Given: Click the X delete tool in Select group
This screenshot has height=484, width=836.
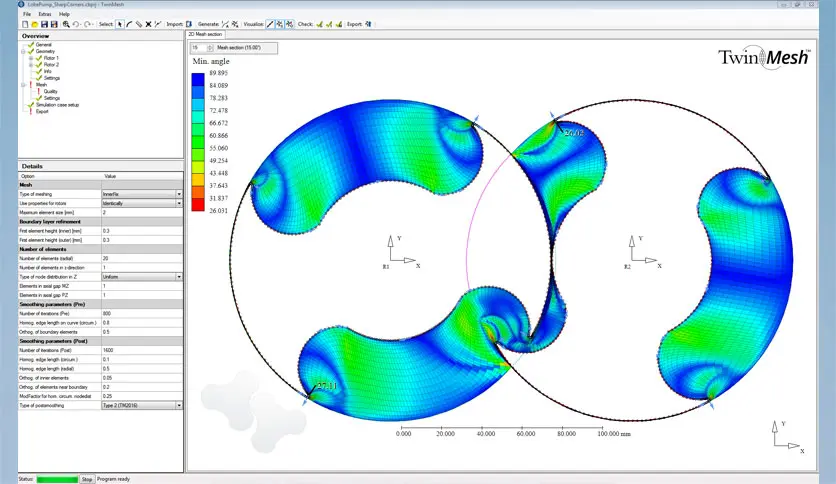Looking at the screenshot, I should [148, 24].
